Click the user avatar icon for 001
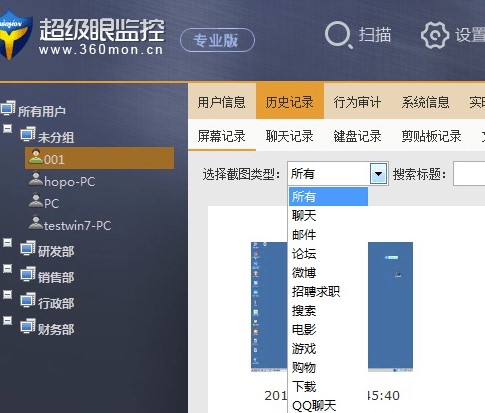This screenshot has height=413, width=485. click(36, 157)
